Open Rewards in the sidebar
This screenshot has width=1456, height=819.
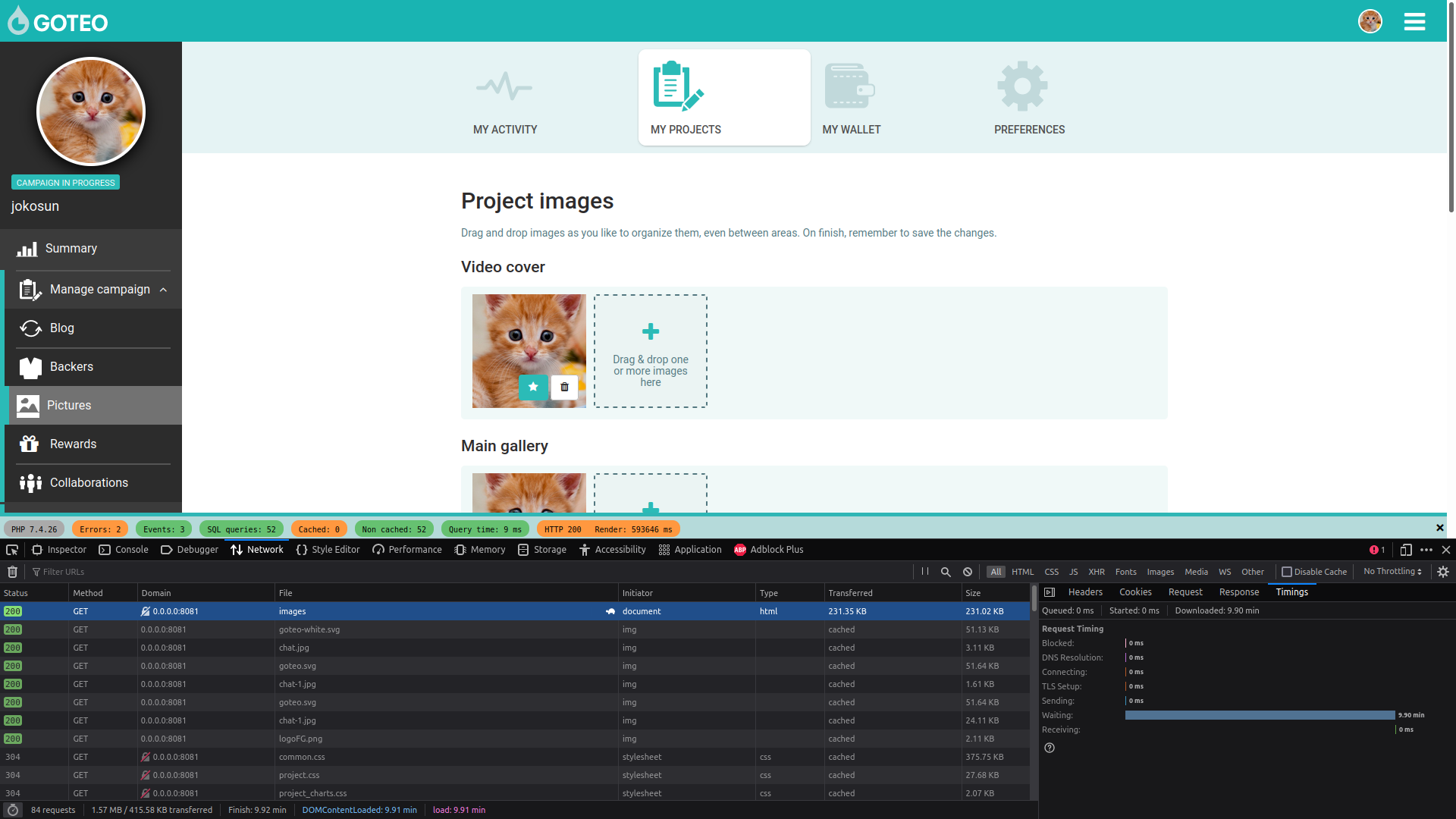(x=73, y=444)
